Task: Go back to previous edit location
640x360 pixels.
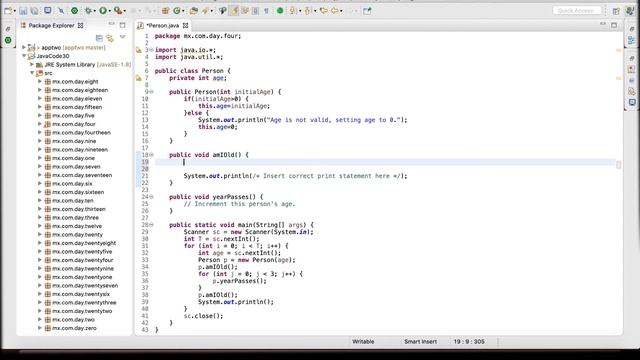Action: [x=324, y=11]
